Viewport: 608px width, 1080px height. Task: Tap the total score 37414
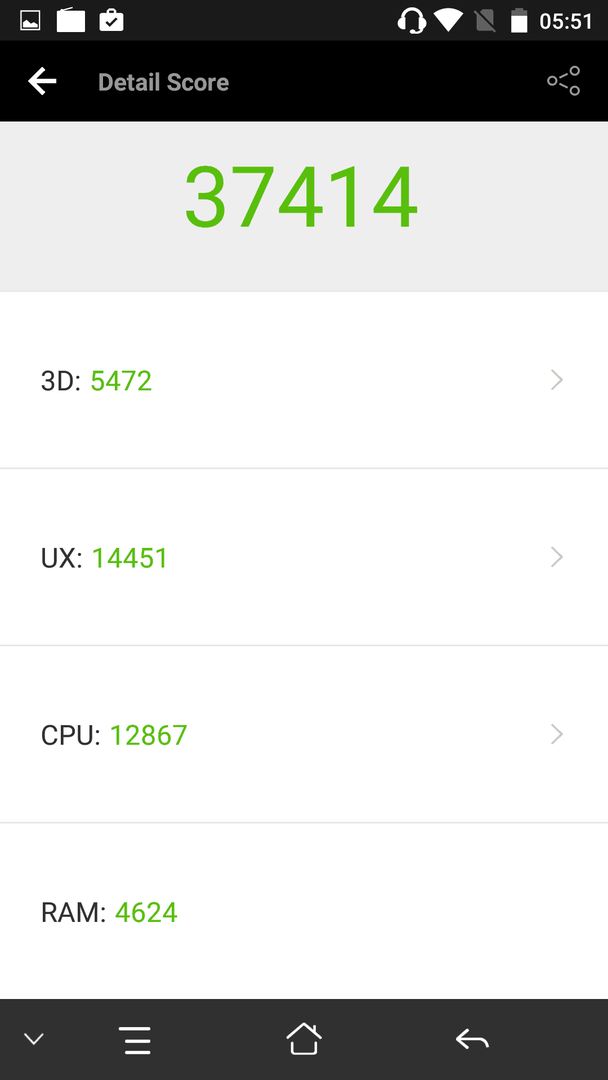point(301,198)
